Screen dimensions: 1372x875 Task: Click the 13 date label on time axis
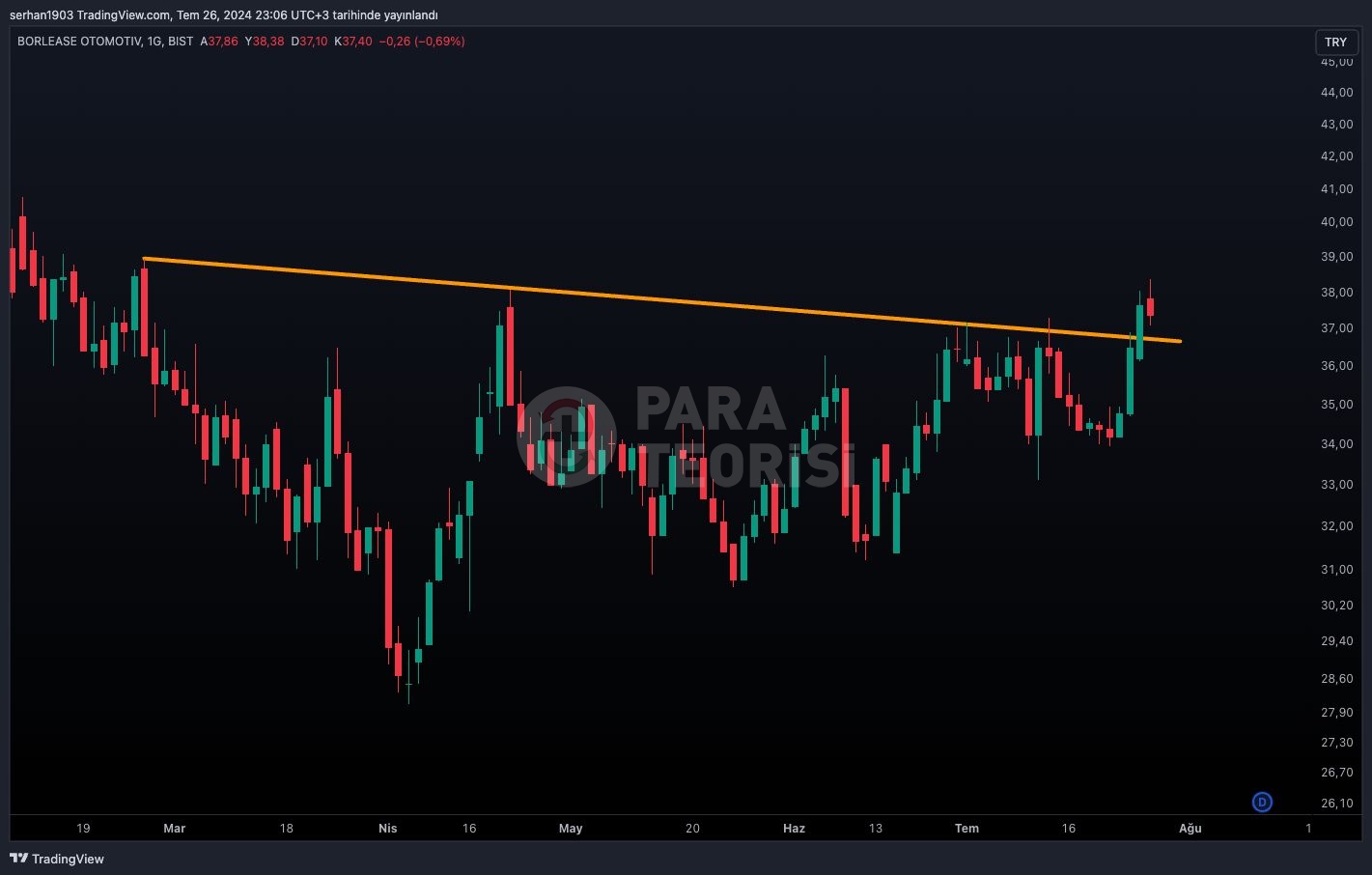[875, 829]
